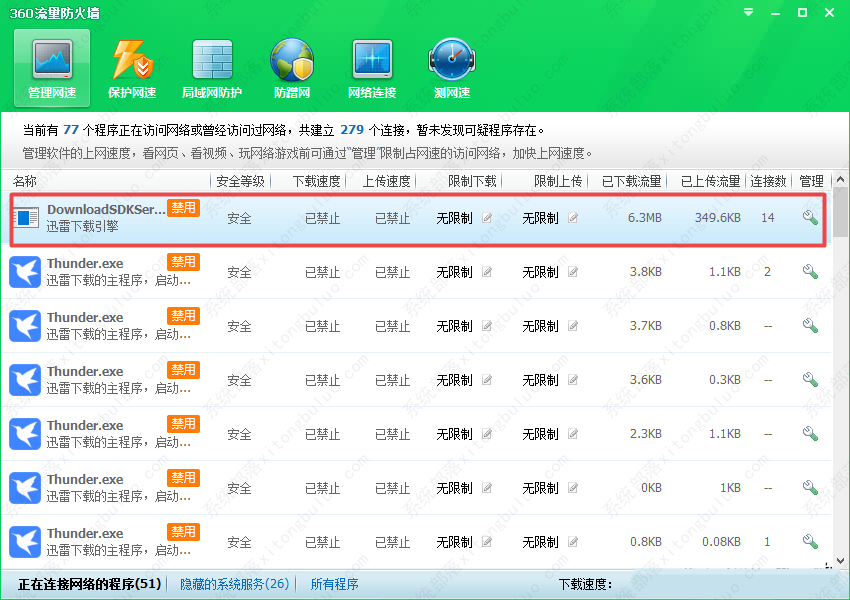The width and height of the screenshot is (850, 600).
Task: Open the 防蹭网 globe shield section
Action: (292, 68)
